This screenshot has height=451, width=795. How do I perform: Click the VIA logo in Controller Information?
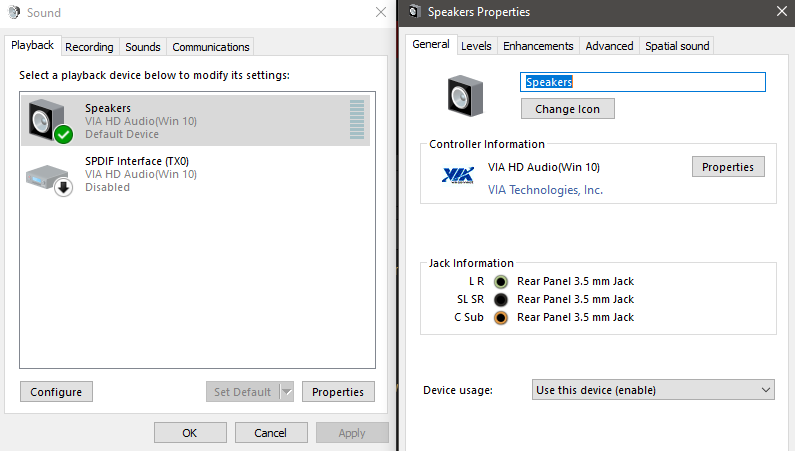tap(458, 175)
